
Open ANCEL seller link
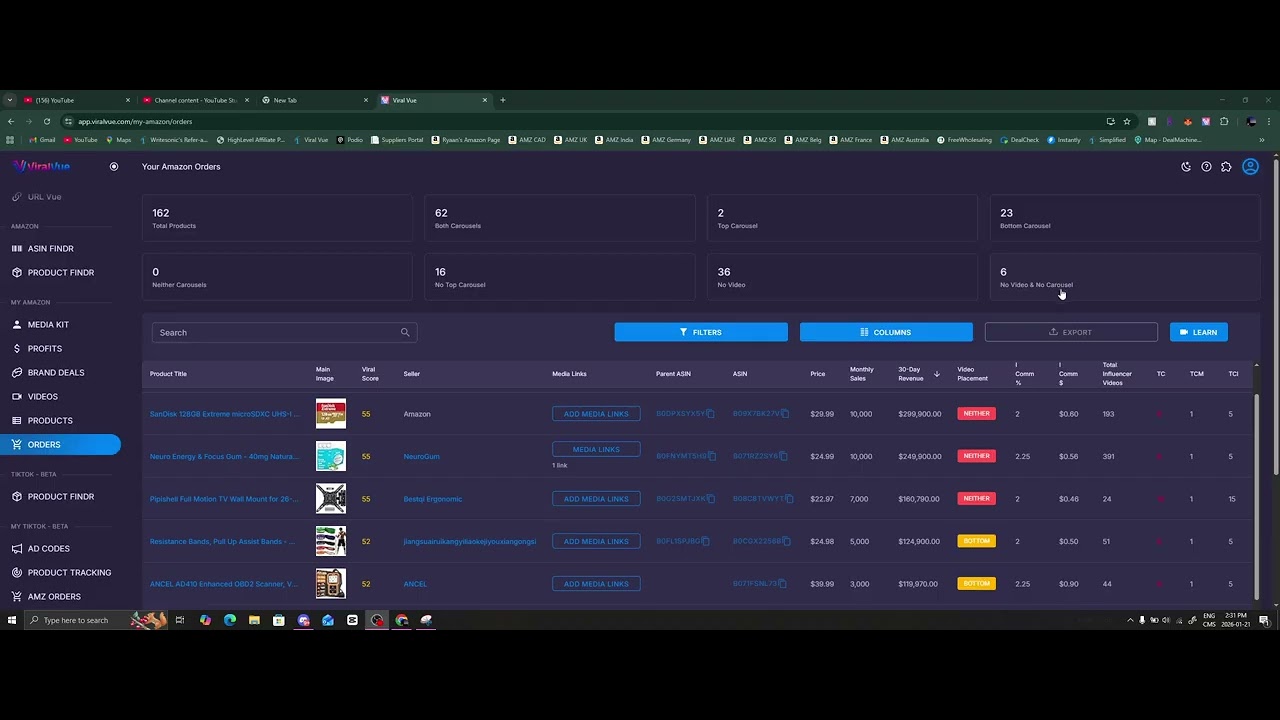(415, 584)
